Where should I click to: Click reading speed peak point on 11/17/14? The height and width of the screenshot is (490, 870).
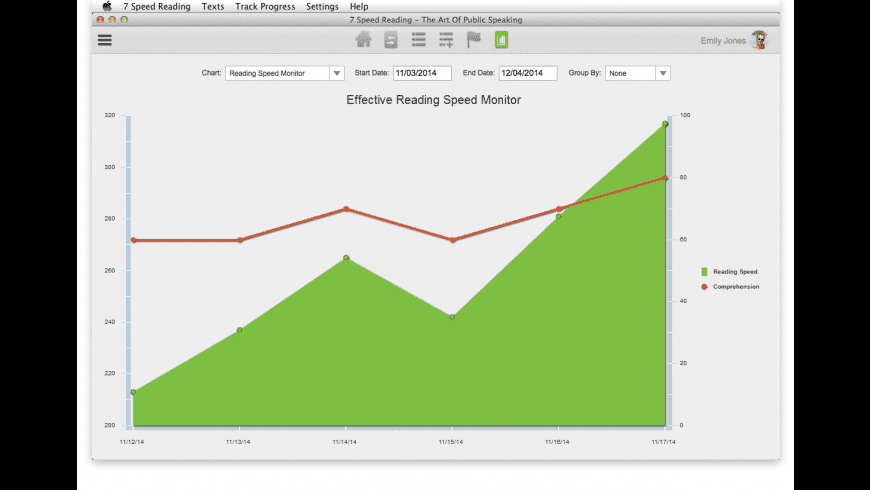(x=665, y=124)
